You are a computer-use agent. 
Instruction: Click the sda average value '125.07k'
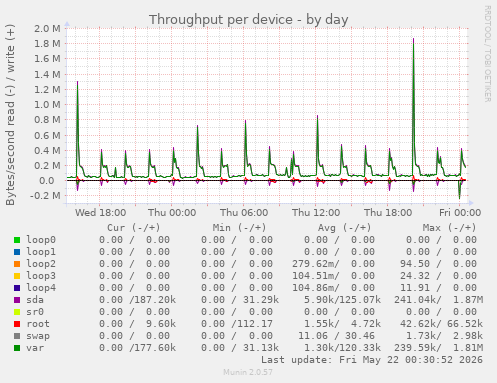360,300
